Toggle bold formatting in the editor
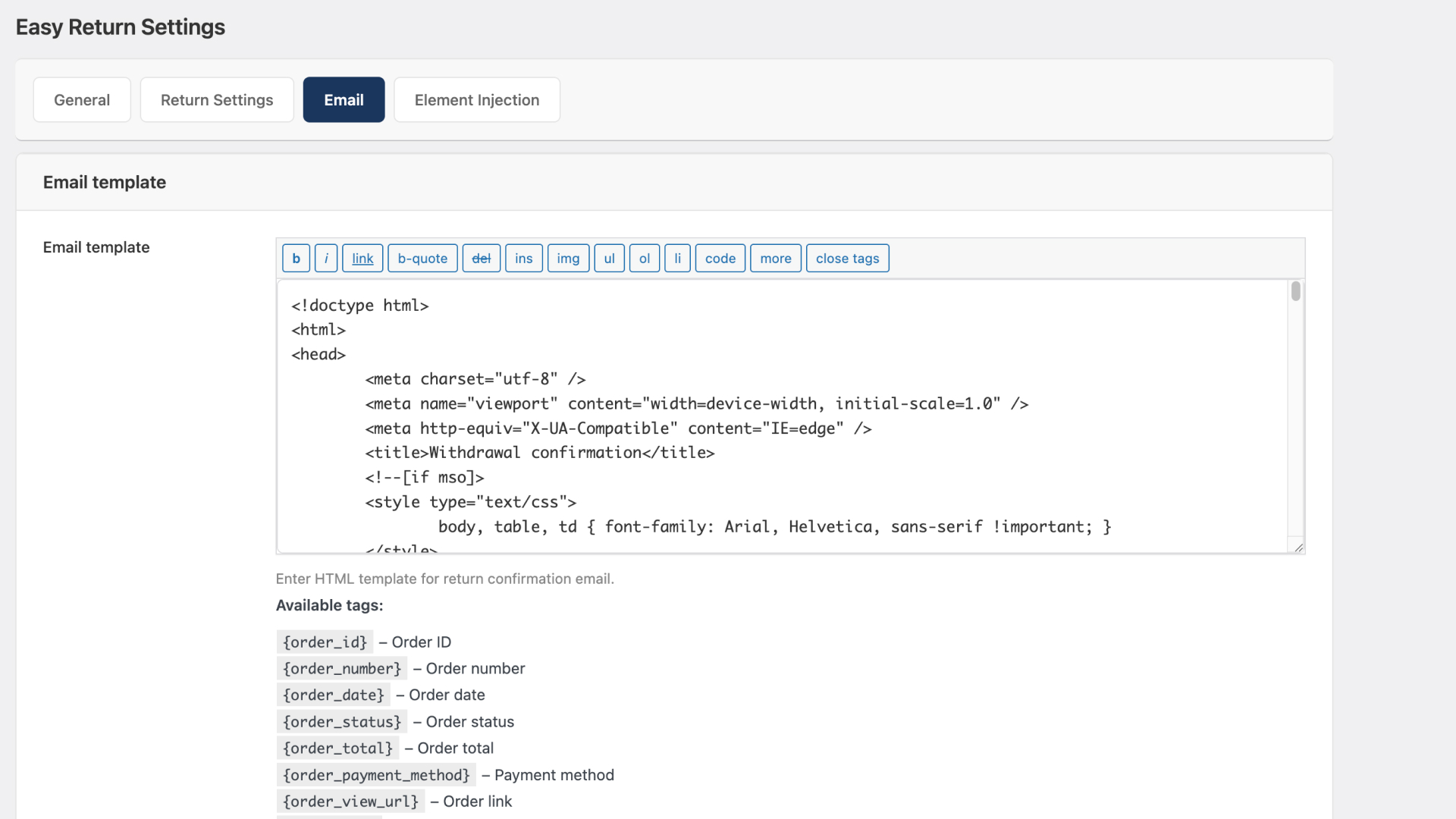Screen dimensions: 1456x819 pyautogui.click(x=295, y=258)
